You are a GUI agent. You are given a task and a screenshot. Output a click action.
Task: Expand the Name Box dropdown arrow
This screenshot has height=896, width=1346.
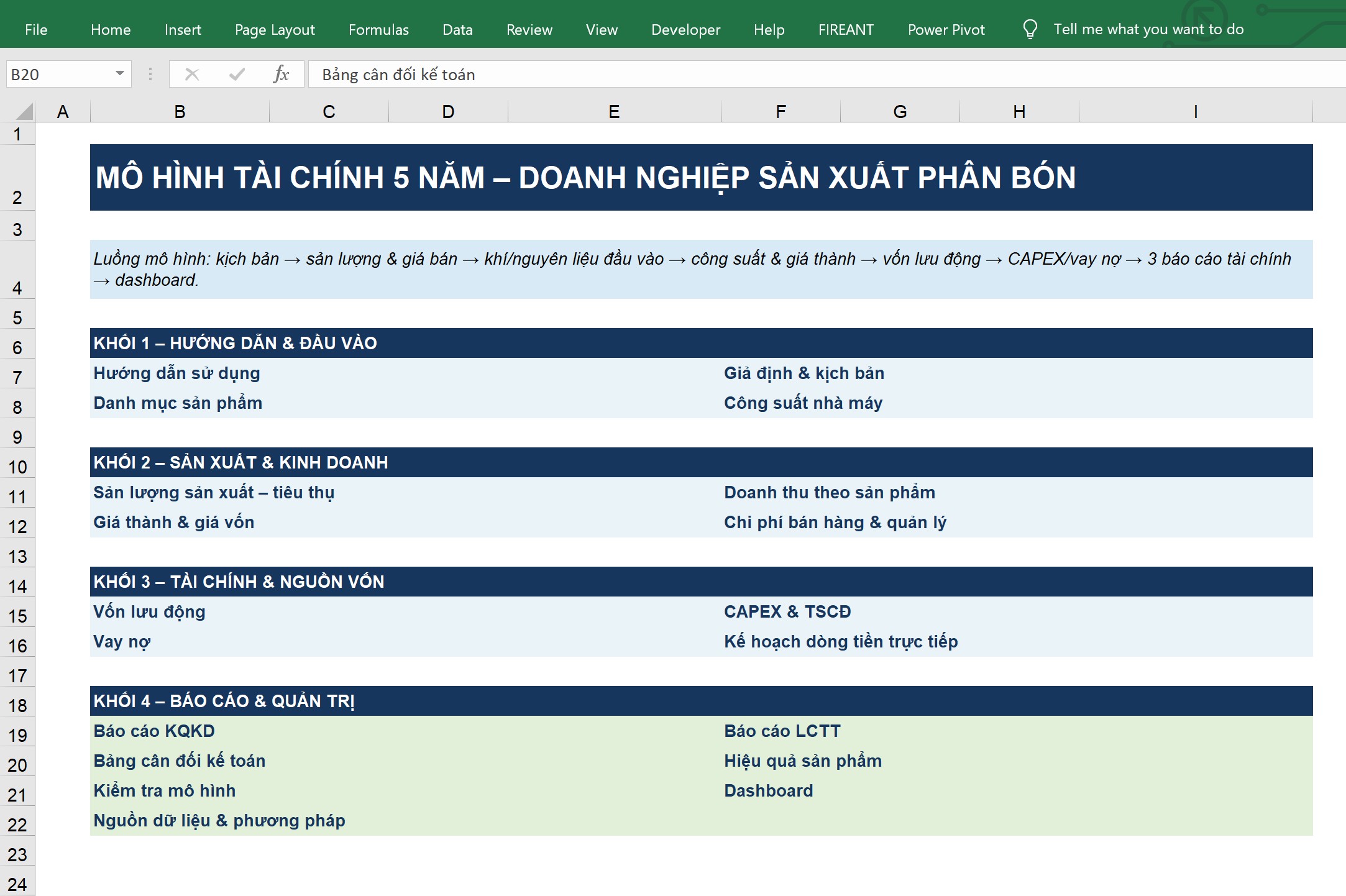click(120, 74)
